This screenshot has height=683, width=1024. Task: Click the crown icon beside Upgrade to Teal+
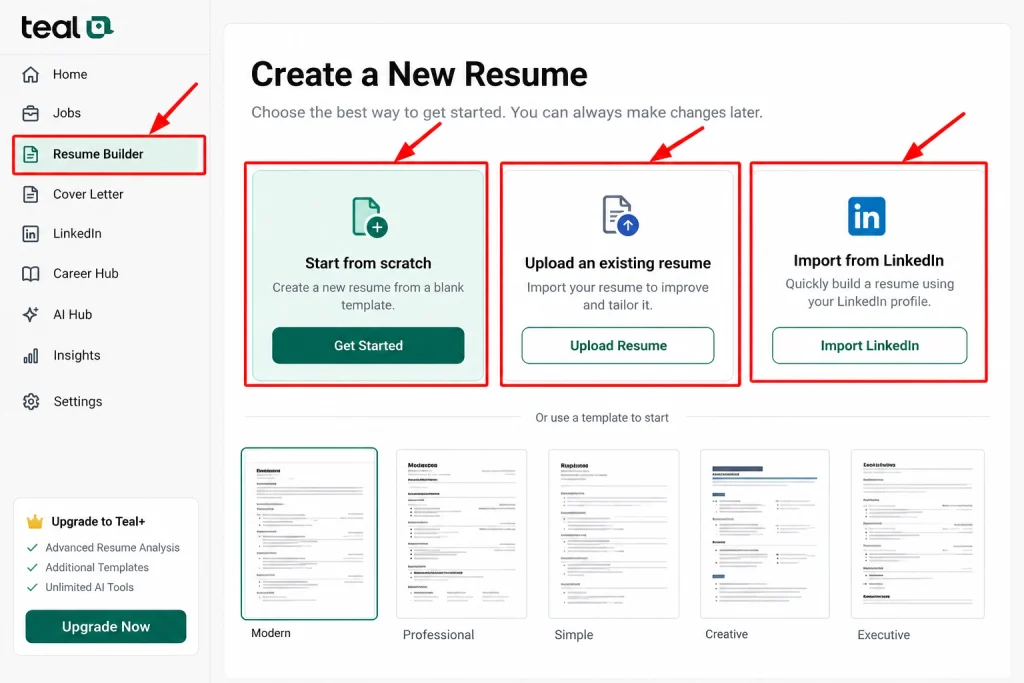(x=35, y=521)
